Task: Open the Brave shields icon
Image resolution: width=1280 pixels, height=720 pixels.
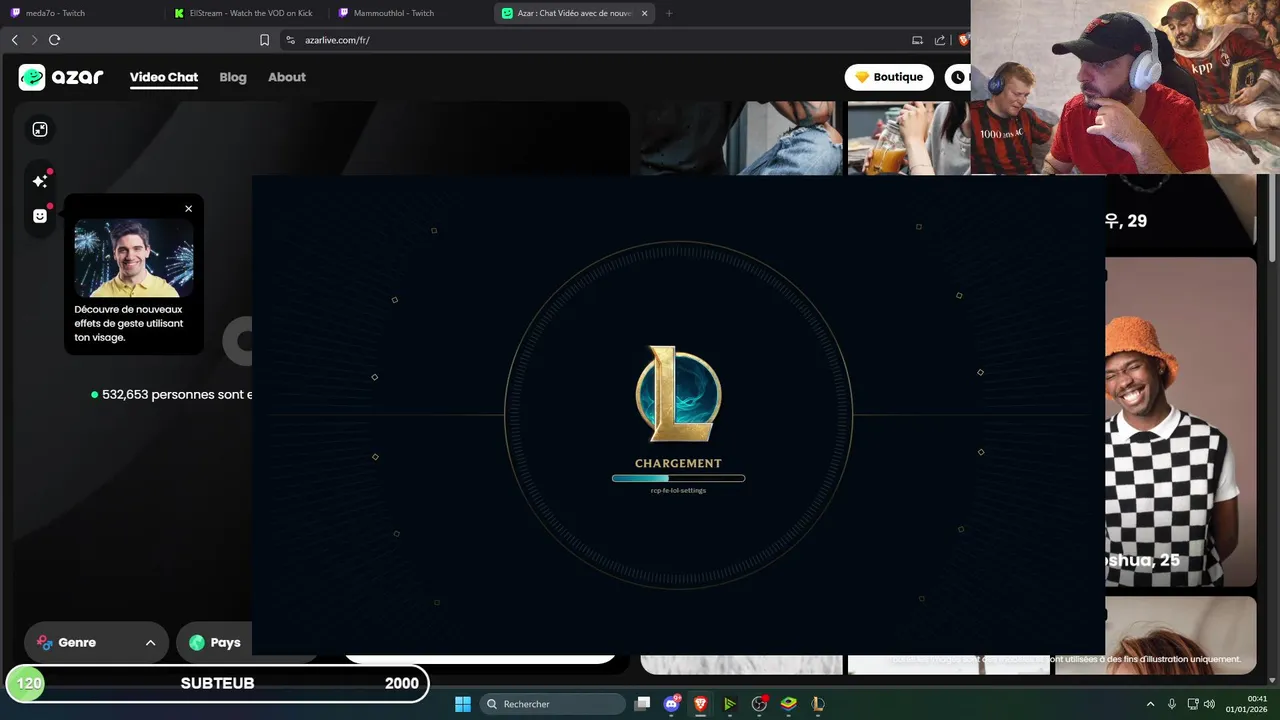Action: pyautogui.click(x=963, y=40)
